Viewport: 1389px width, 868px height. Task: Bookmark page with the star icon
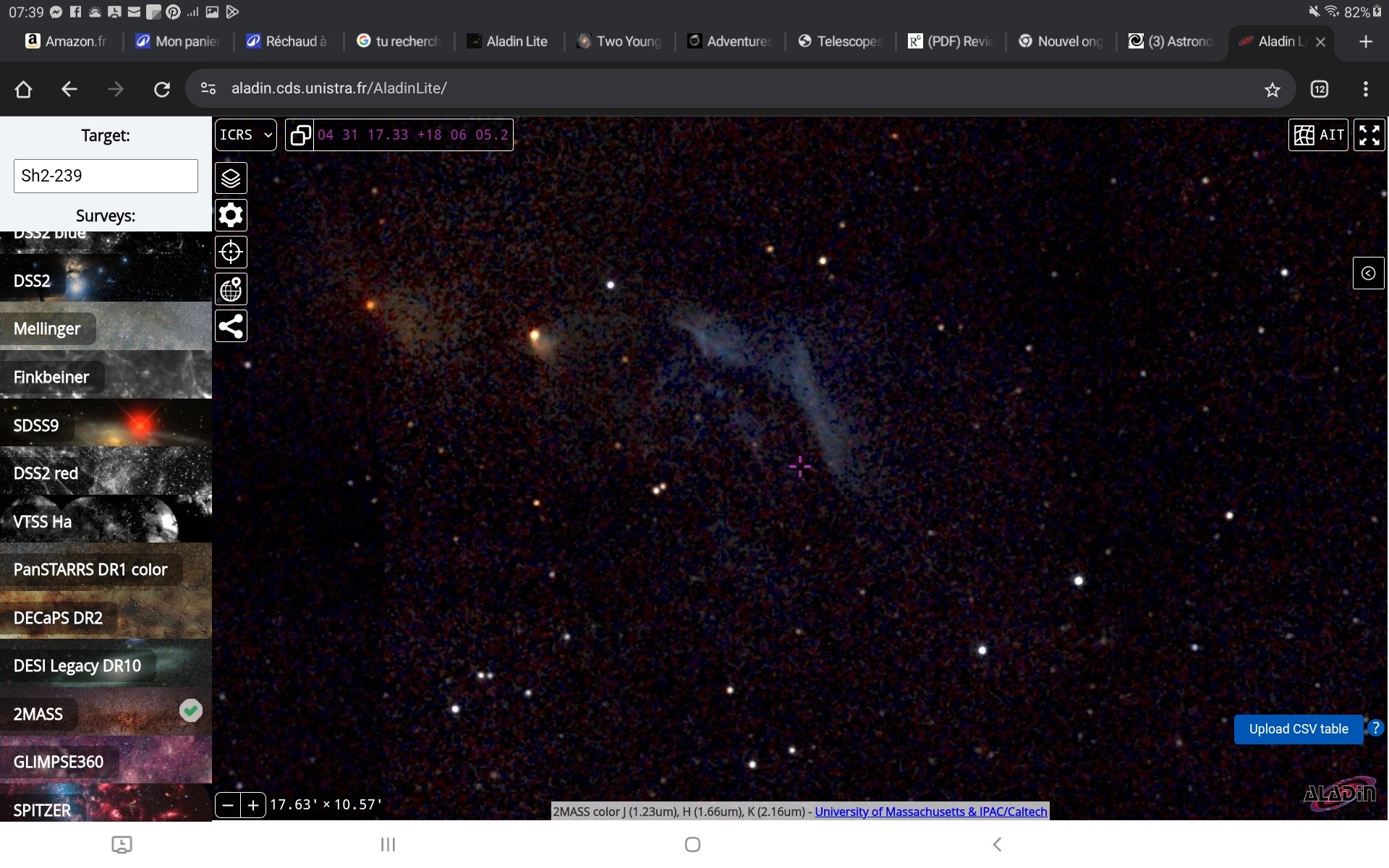(1272, 89)
